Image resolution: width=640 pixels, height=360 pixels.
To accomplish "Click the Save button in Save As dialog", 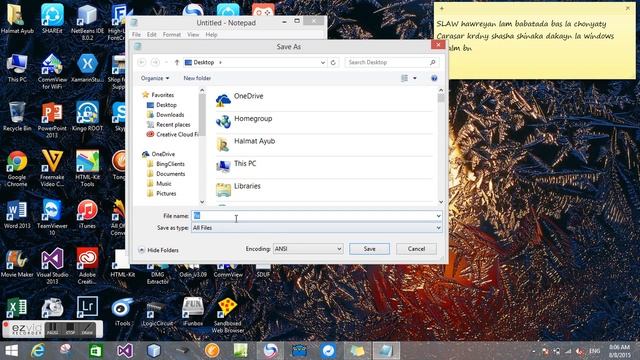I will (x=369, y=249).
